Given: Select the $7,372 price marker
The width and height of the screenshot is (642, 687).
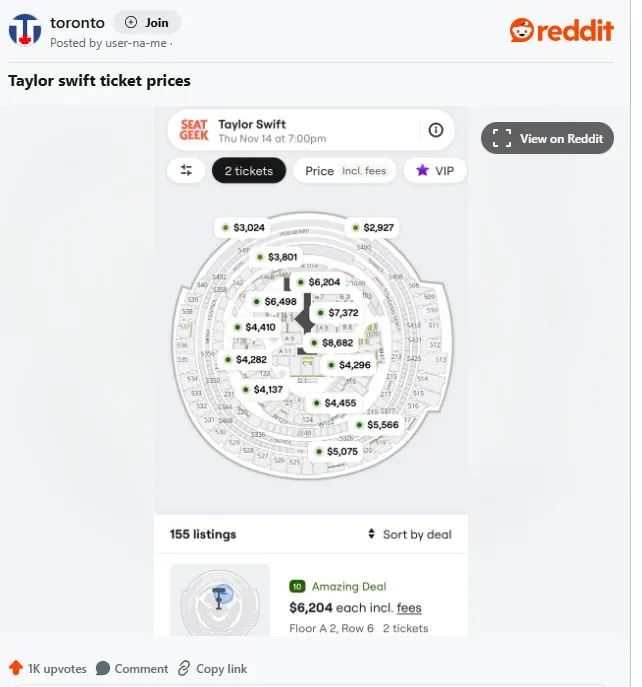Looking at the screenshot, I should [x=338, y=312].
